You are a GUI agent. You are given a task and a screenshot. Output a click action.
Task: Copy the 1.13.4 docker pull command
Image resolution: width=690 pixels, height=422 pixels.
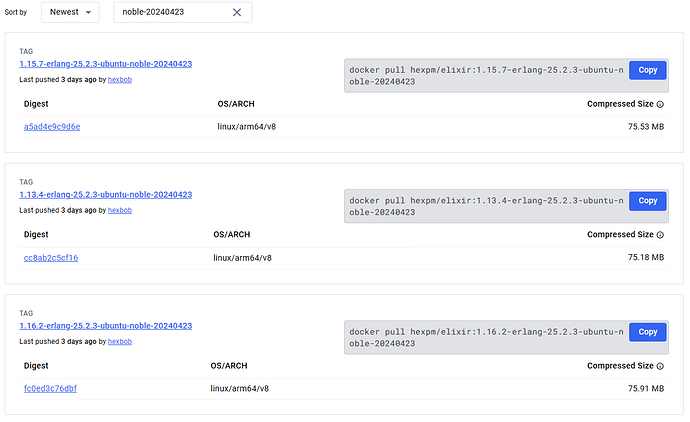[647, 200]
